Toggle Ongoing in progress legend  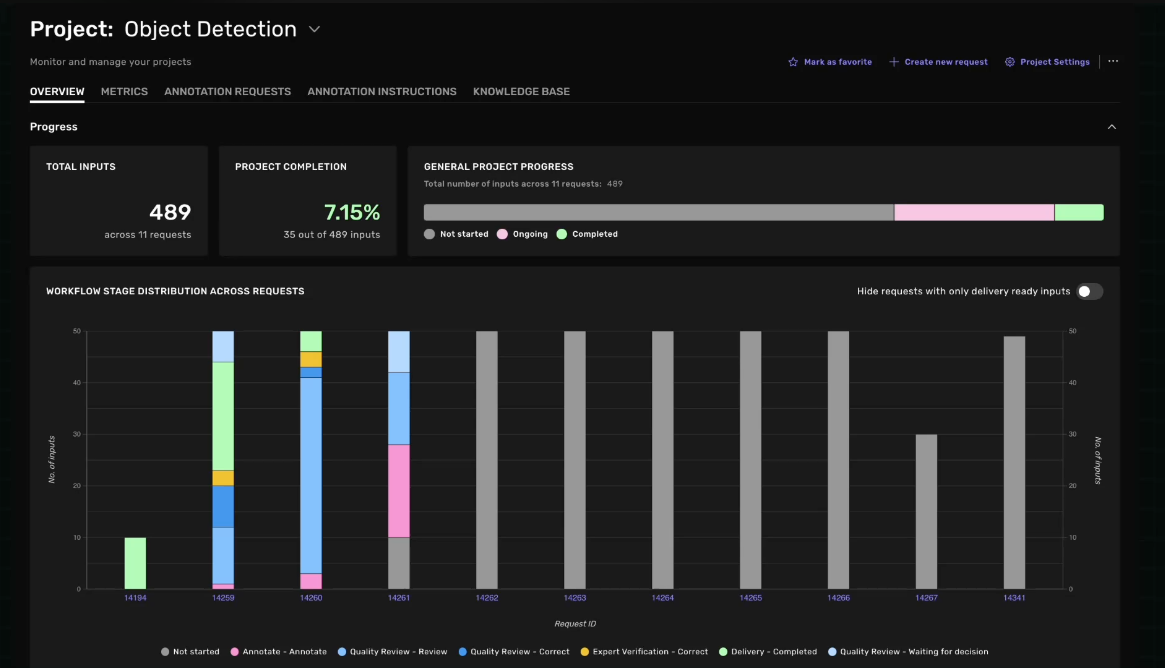522,234
